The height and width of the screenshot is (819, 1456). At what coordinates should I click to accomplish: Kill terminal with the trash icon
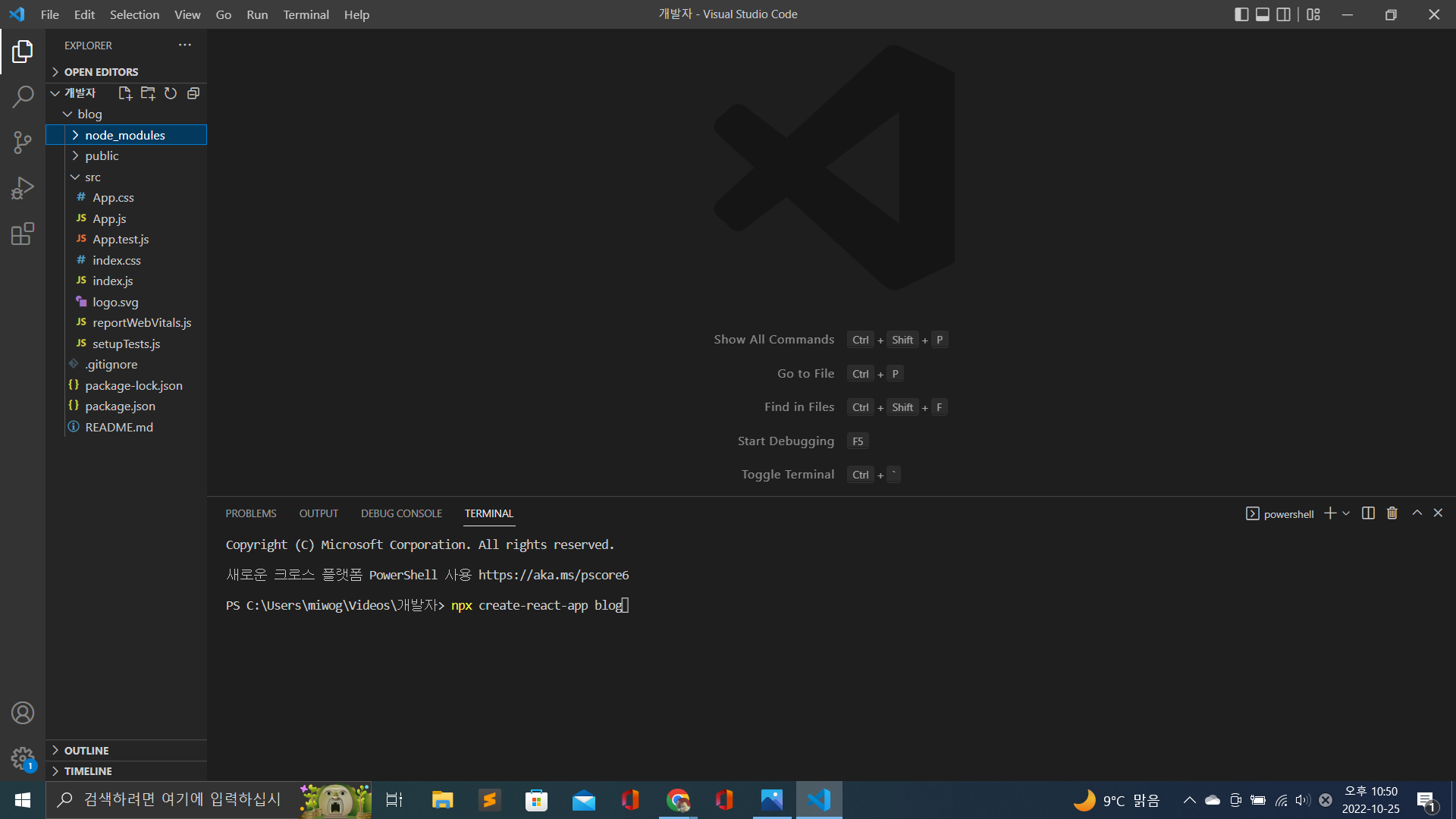1392,513
